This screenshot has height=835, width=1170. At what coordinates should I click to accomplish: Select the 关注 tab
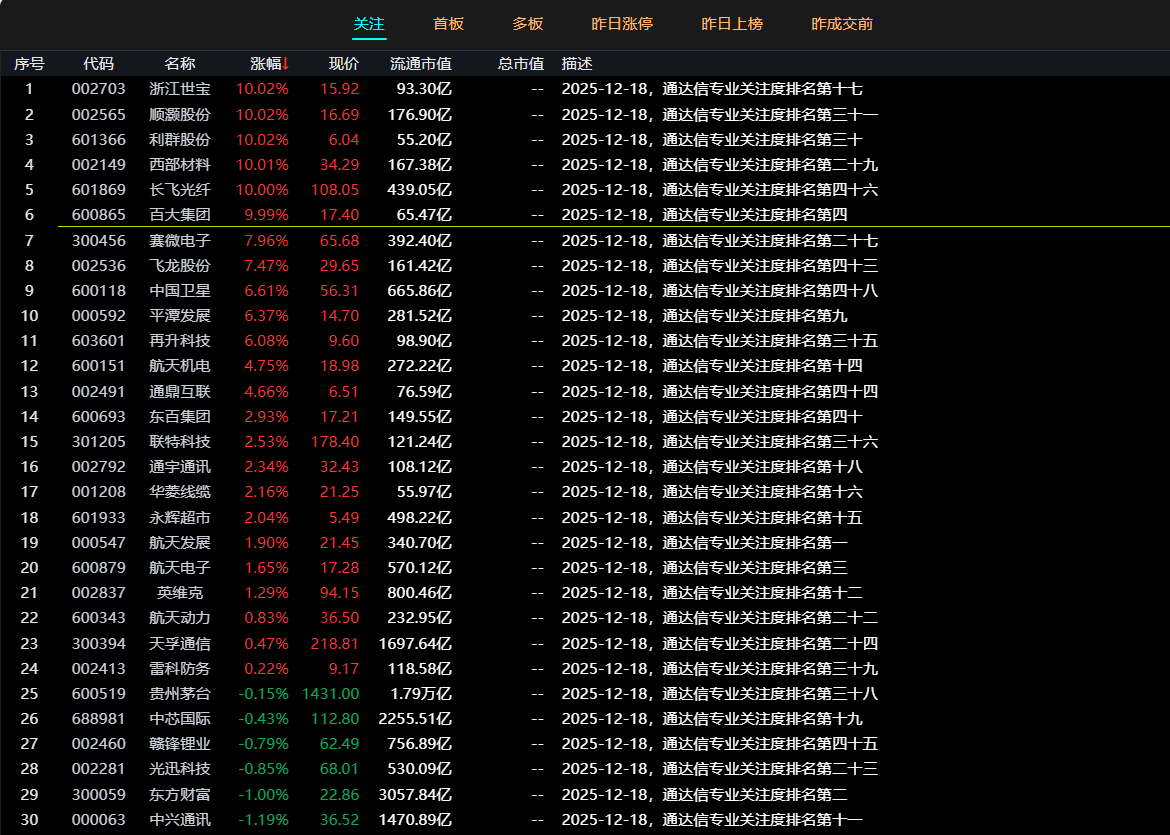tap(369, 24)
